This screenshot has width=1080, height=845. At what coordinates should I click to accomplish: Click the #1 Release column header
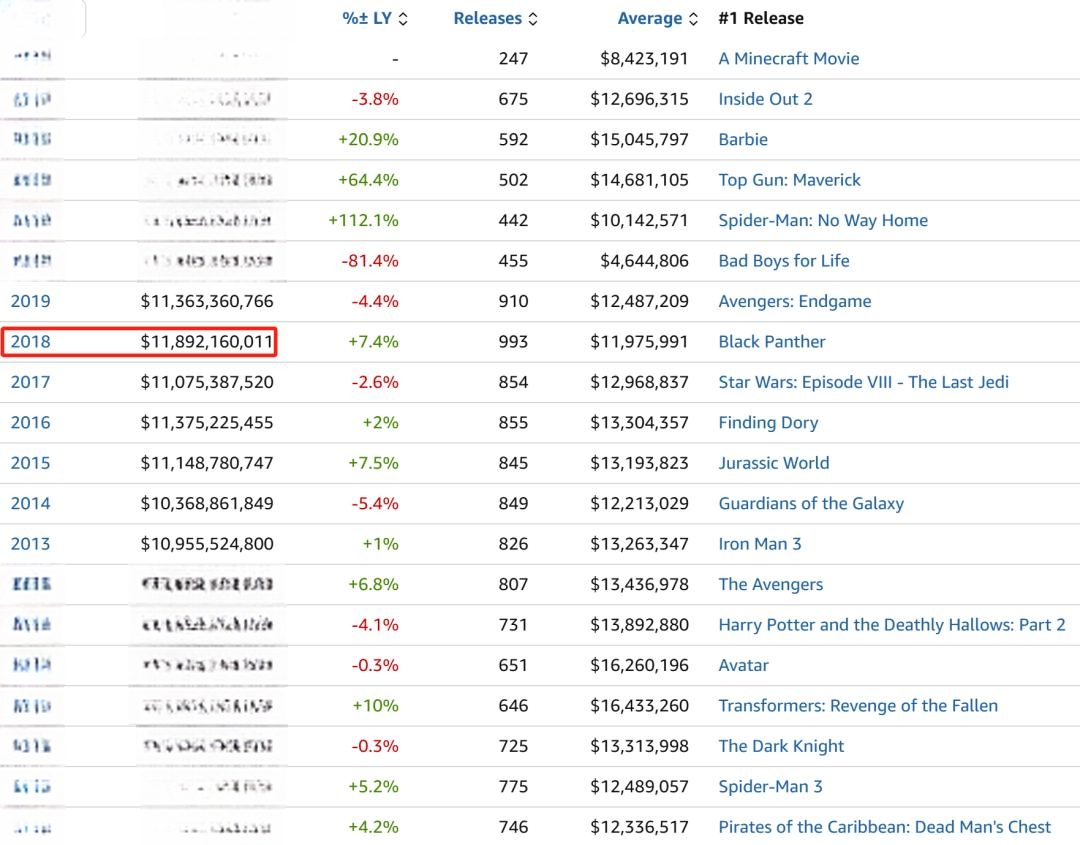(x=760, y=19)
